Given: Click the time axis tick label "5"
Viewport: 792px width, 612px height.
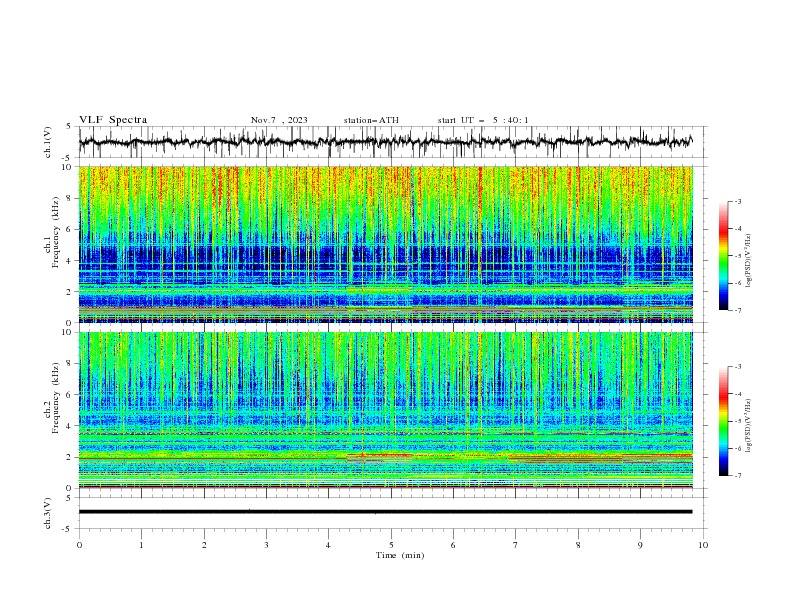Looking at the screenshot, I should [x=391, y=545].
